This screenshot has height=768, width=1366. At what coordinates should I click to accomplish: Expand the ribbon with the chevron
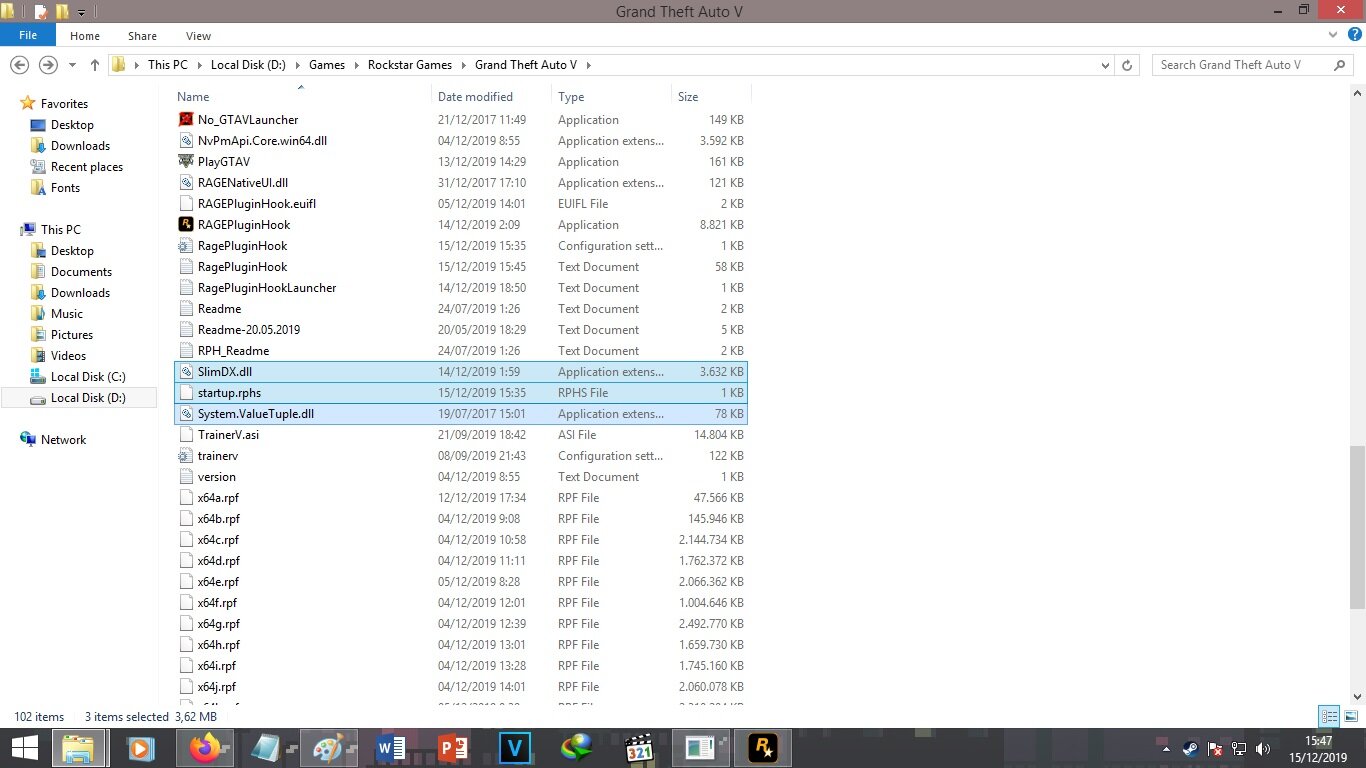[x=1333, y=35]
